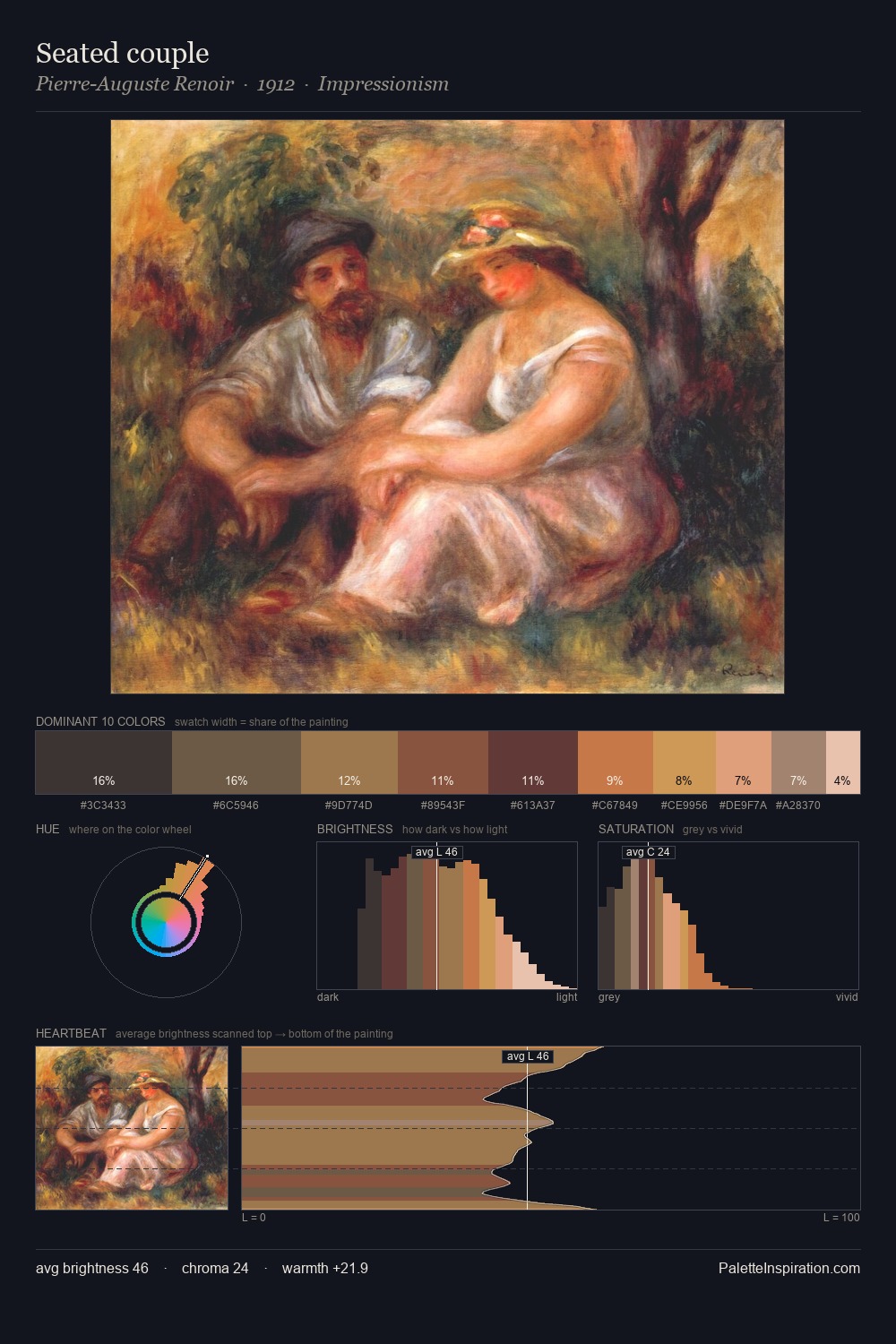Open PaletteInspiration.com link

tap(789, 1268)
